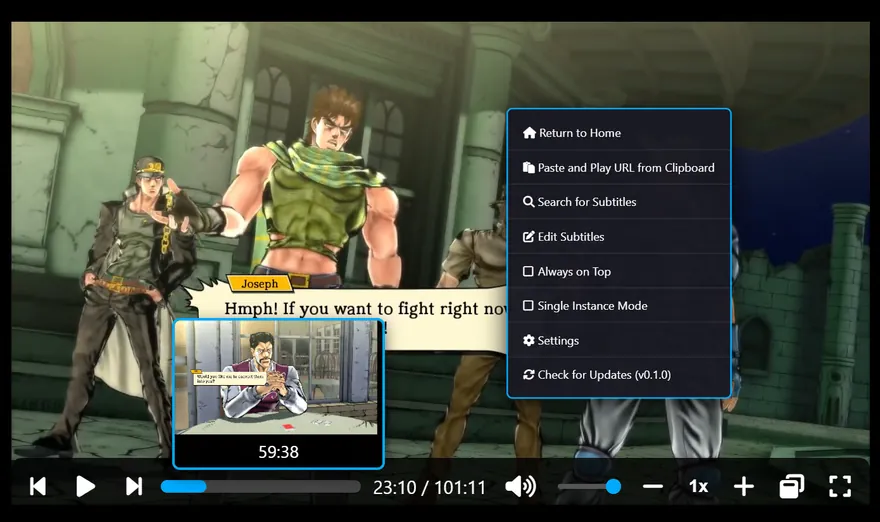The image size is (880, 522).
Task: Choose Return to Home
Action: [x=619, y=133]
